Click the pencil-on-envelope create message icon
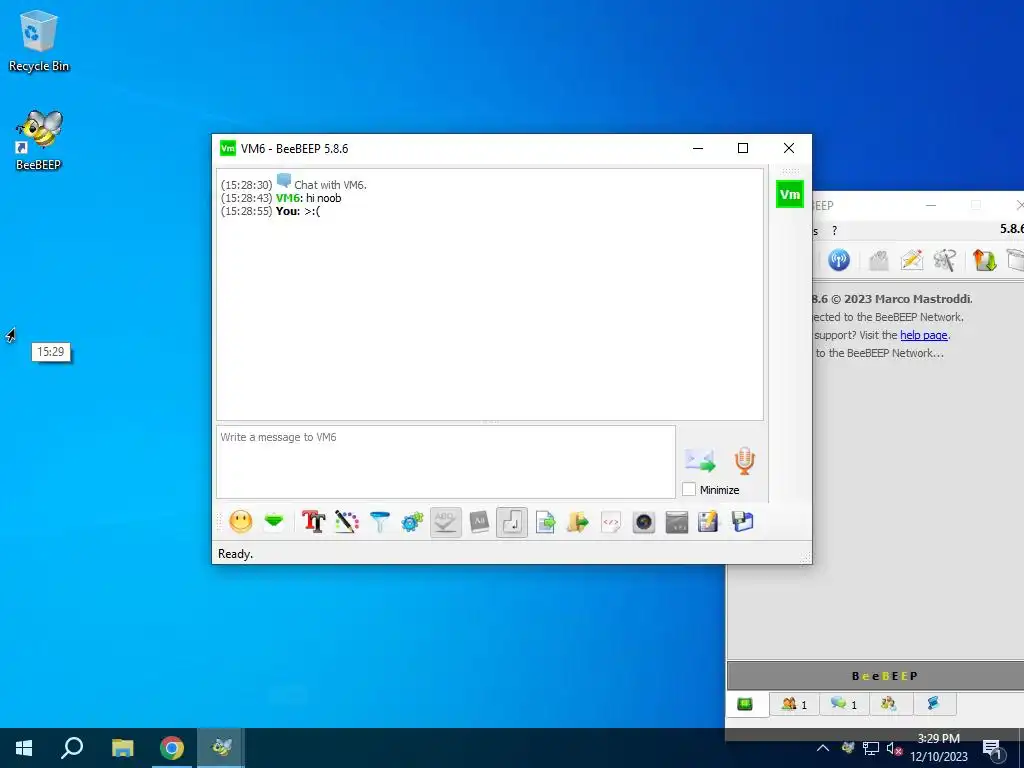 [x=911, y=260]
